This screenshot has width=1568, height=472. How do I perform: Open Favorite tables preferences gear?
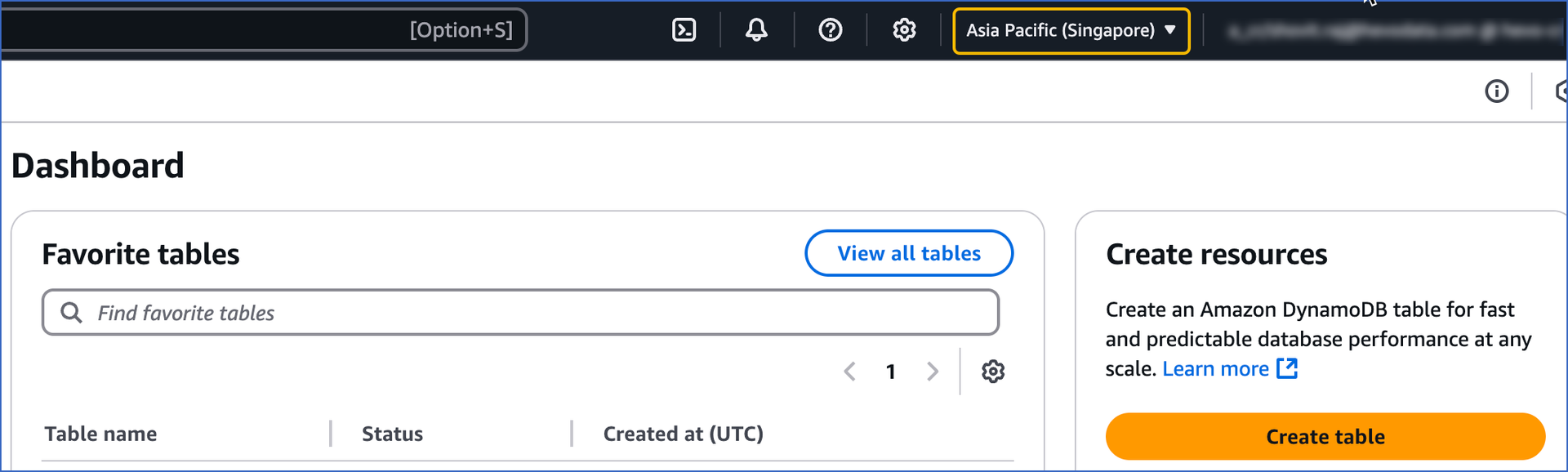993,372
